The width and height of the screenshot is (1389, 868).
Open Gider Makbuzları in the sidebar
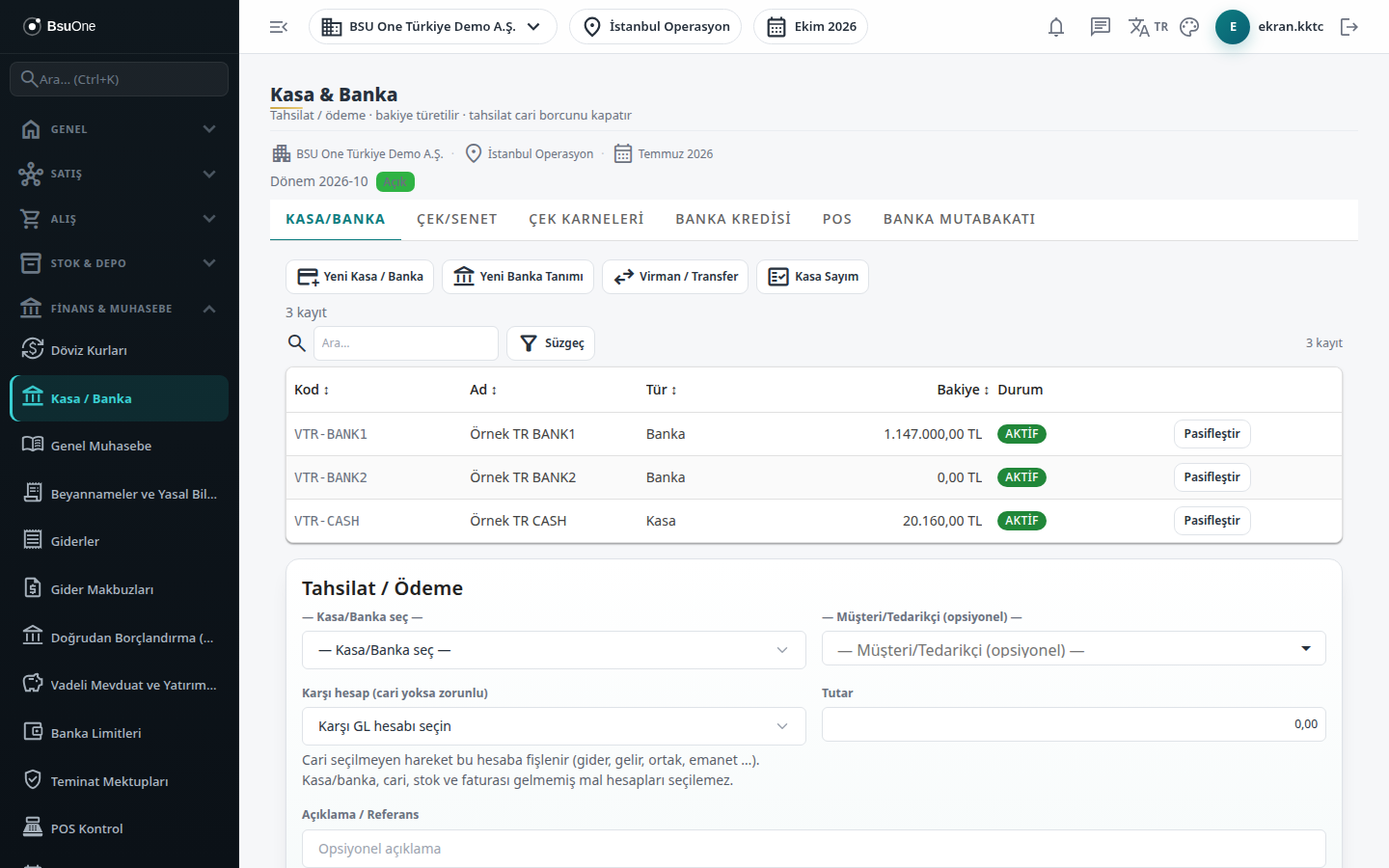point(120,589)
